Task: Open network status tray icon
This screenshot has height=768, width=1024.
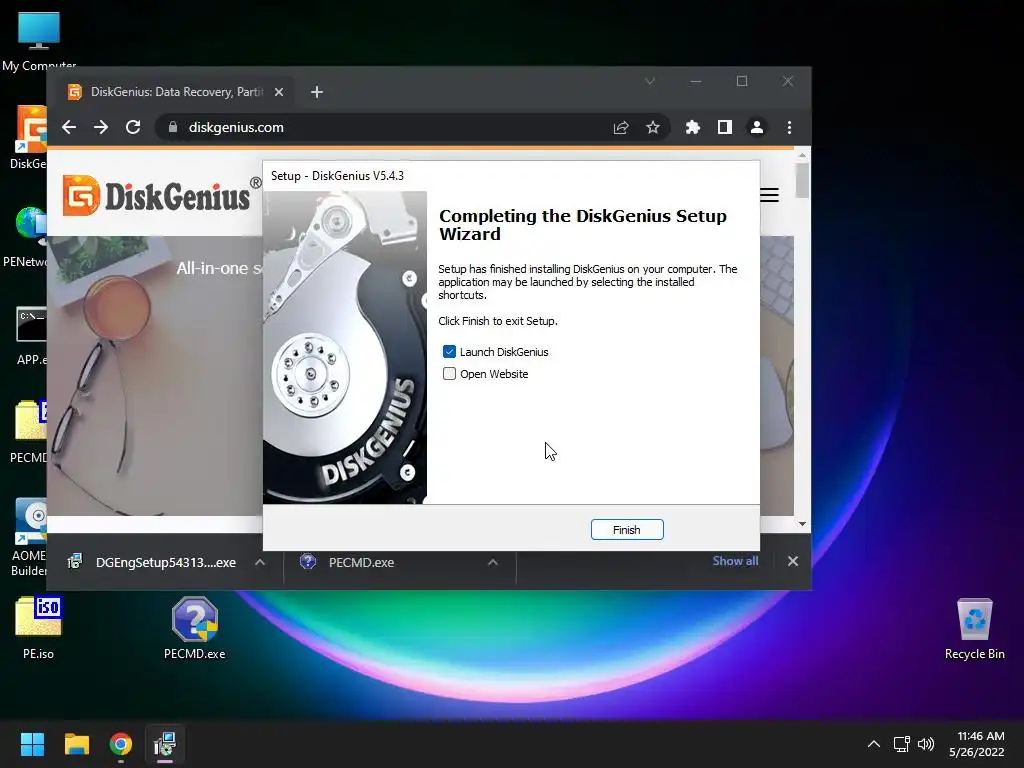Action: click(x=902, y=744)
